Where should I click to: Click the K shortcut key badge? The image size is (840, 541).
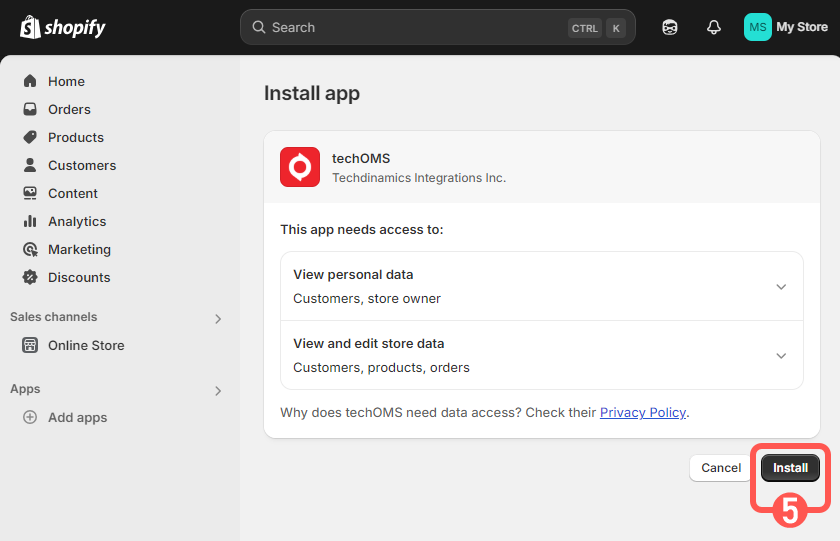click(616, 28)
